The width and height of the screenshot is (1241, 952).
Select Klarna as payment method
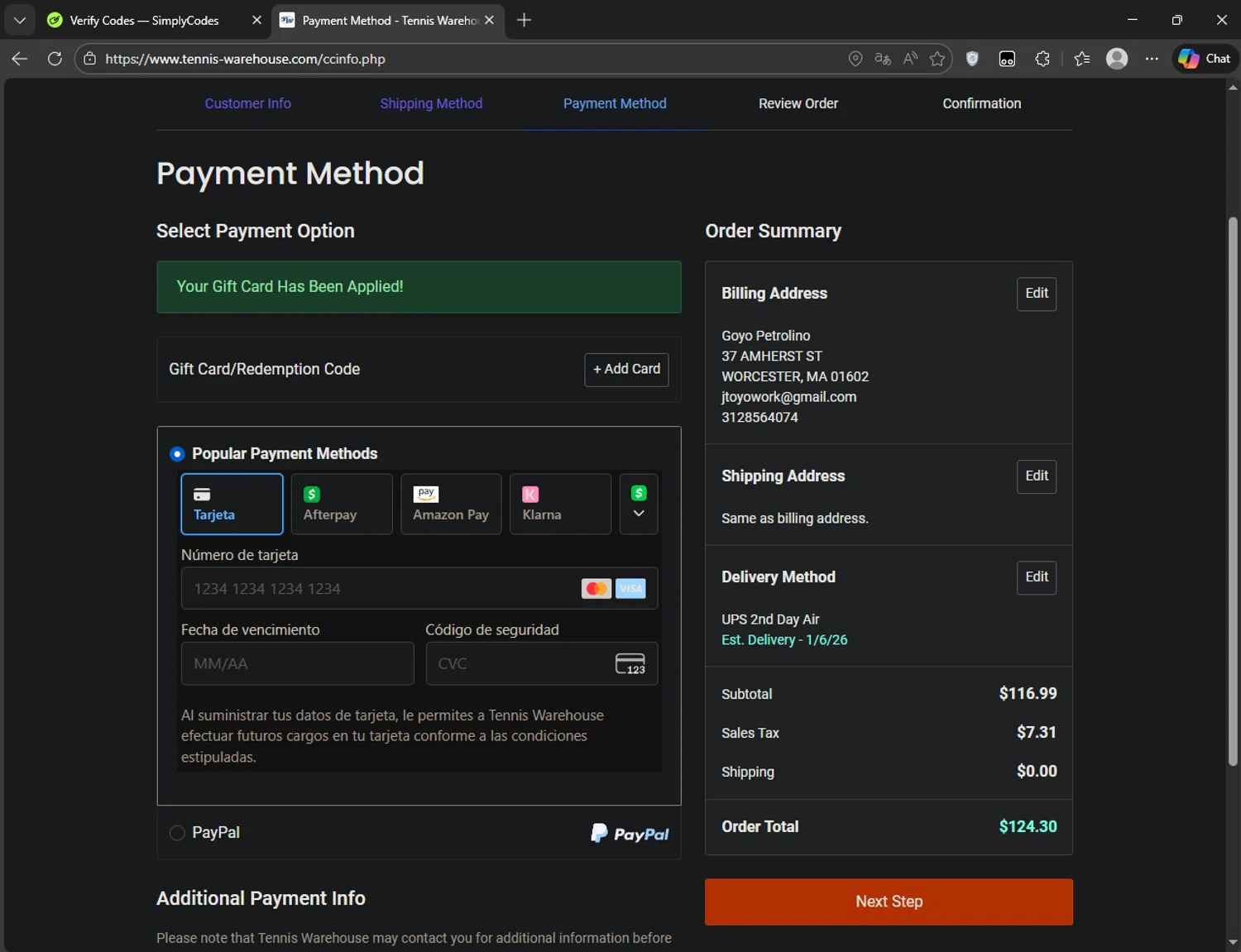coord(560,504)
